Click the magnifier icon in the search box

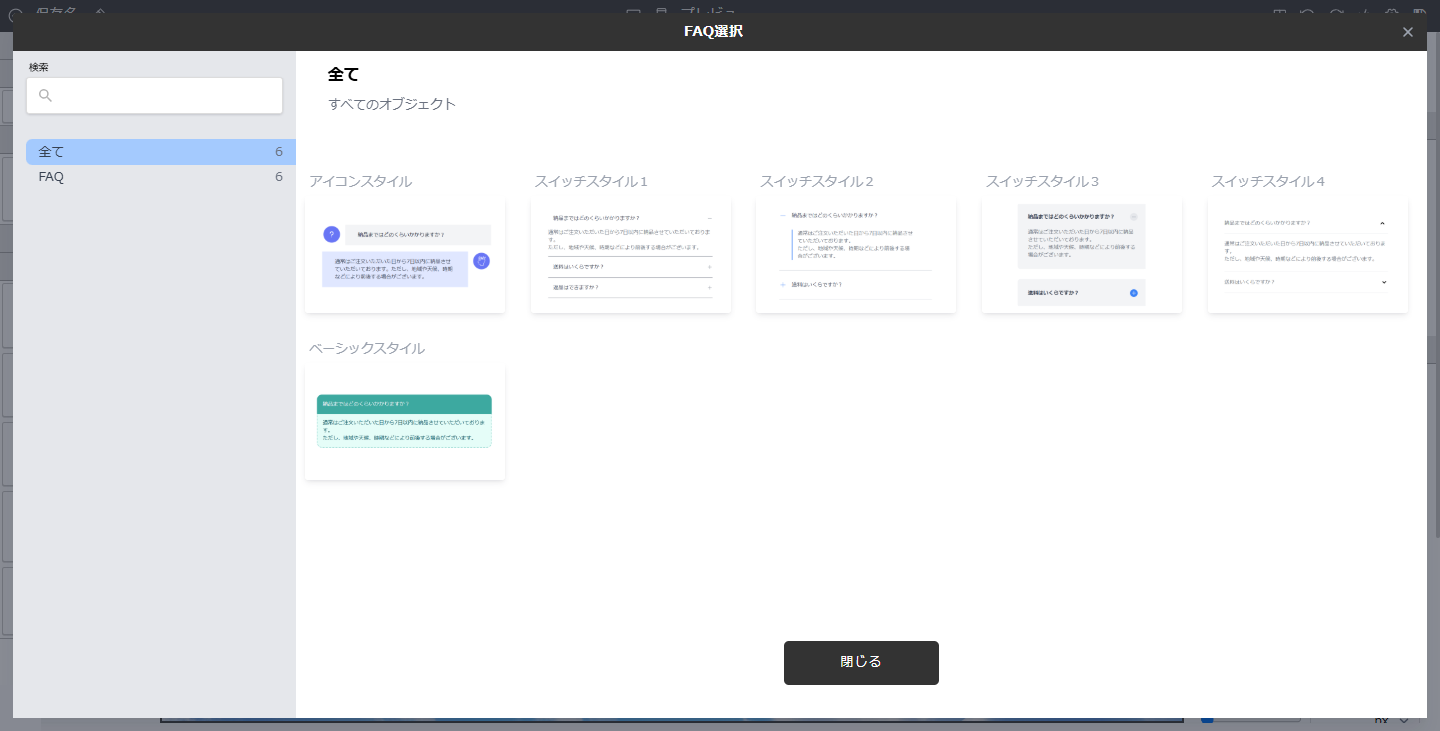(45, 96)
